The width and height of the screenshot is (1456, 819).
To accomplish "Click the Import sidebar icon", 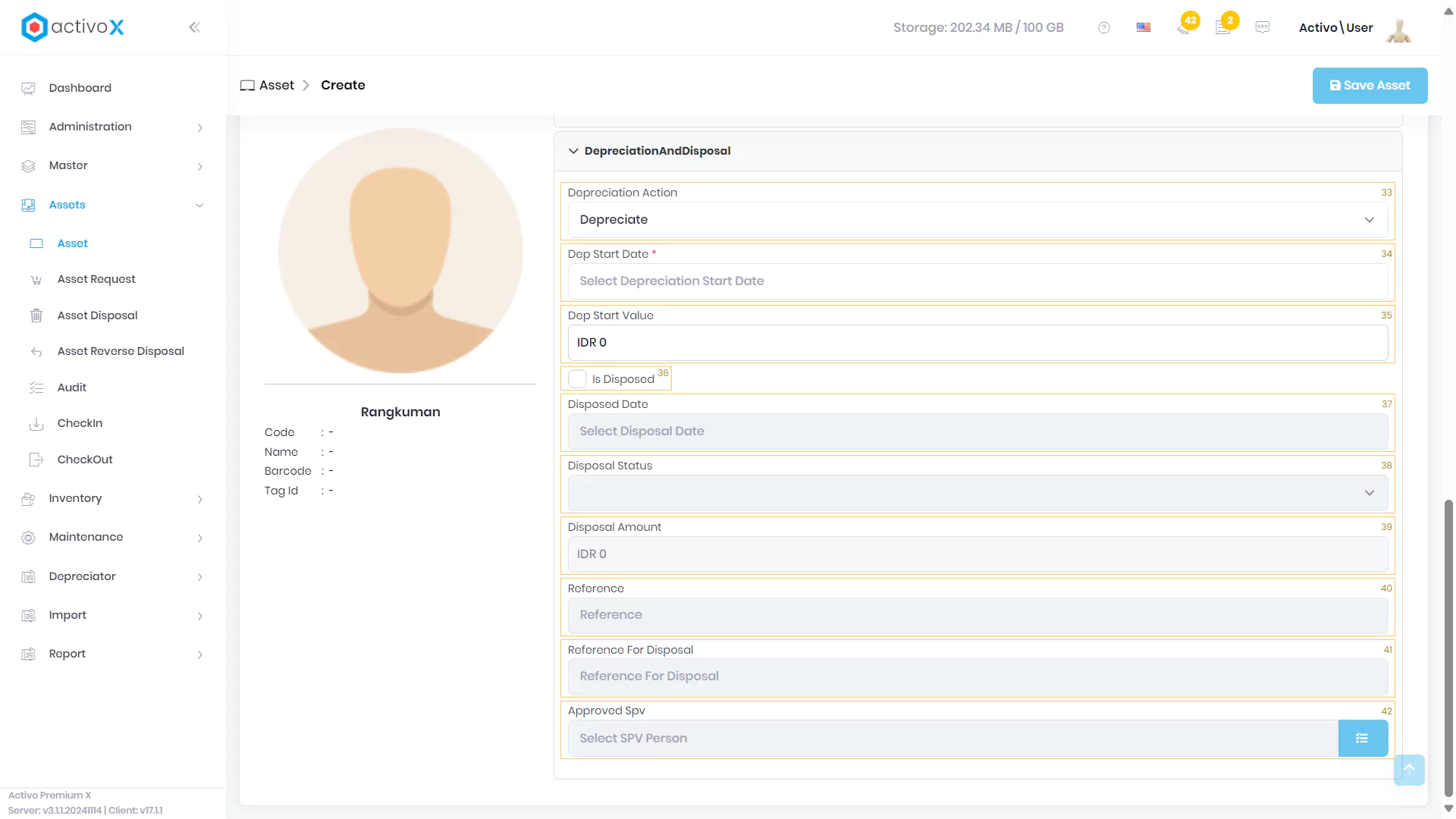I will [x=28, y=615].
